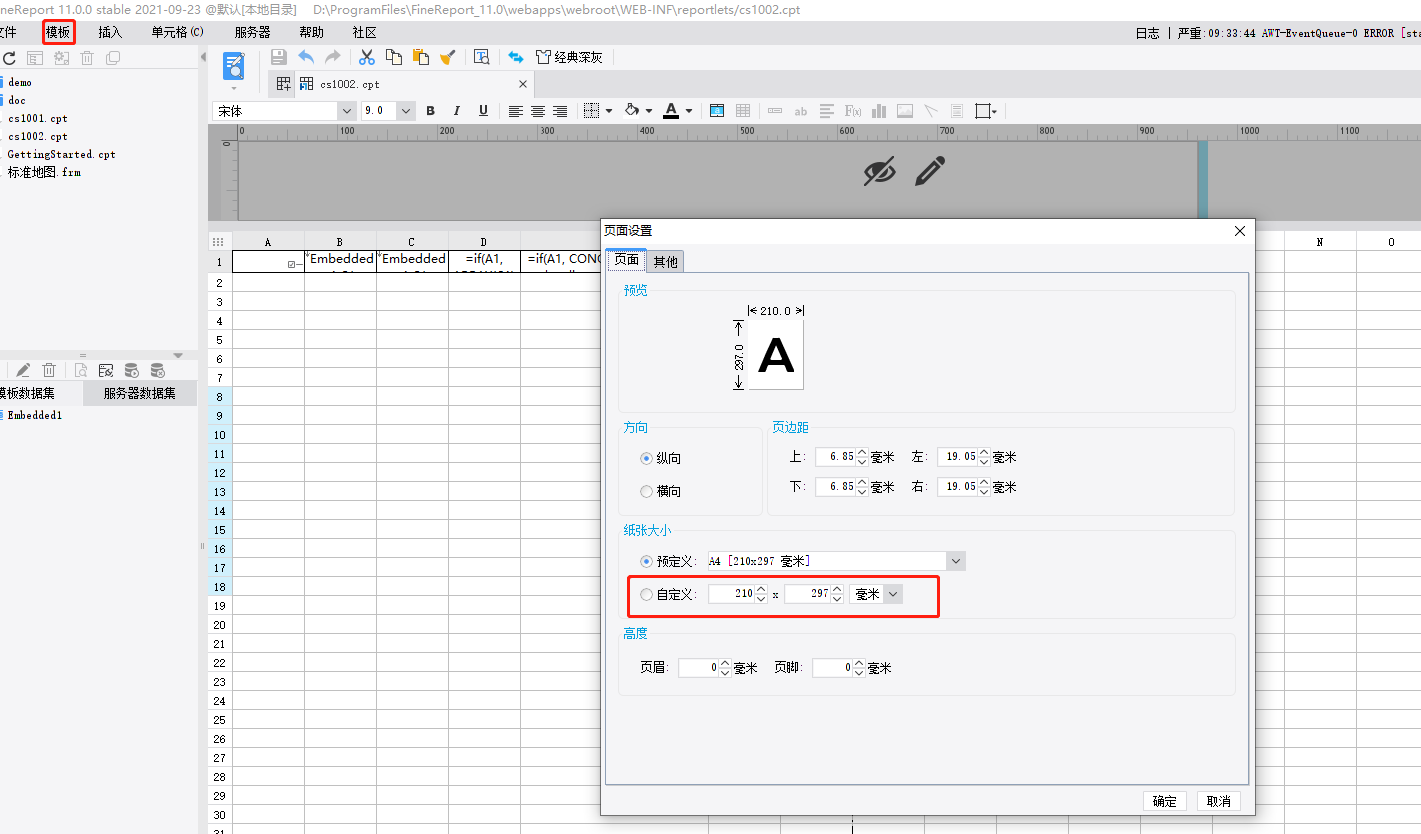The image size is (1421, 834).
Task: Click the preview report icon
Action: point(233,67)
